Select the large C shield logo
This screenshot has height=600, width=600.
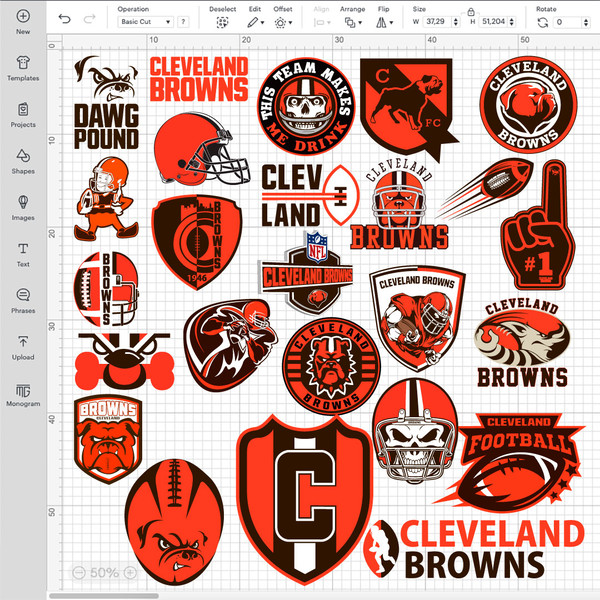click(x=305, y=500)
